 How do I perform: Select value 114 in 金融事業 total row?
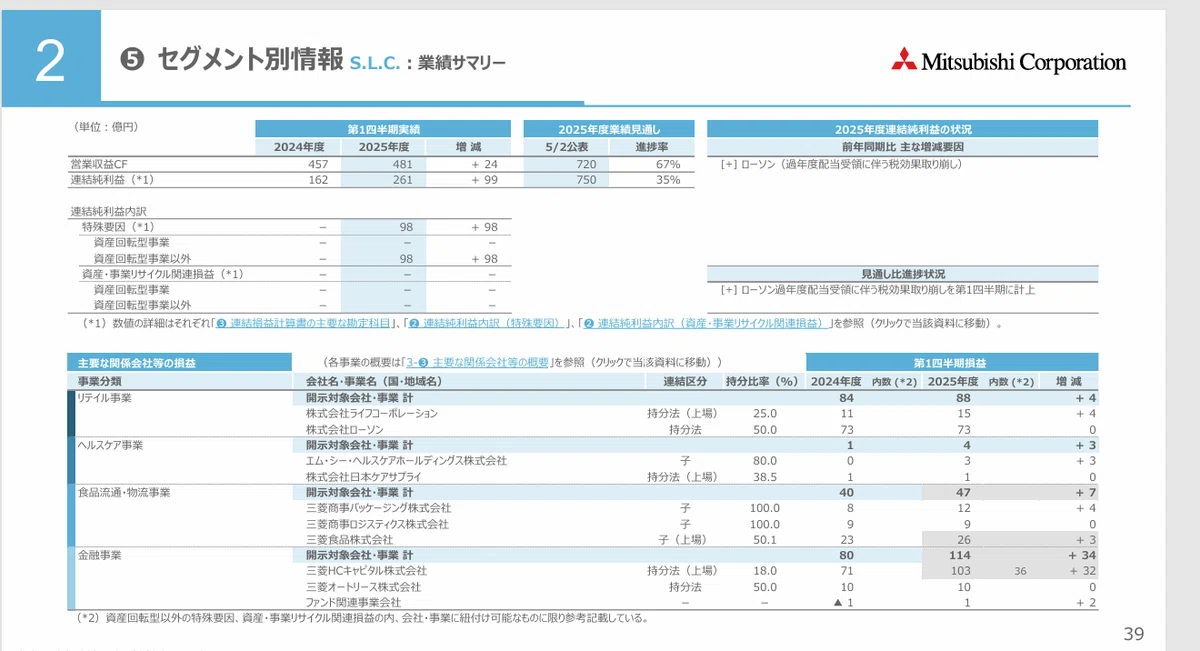click(x=960, y=554)
